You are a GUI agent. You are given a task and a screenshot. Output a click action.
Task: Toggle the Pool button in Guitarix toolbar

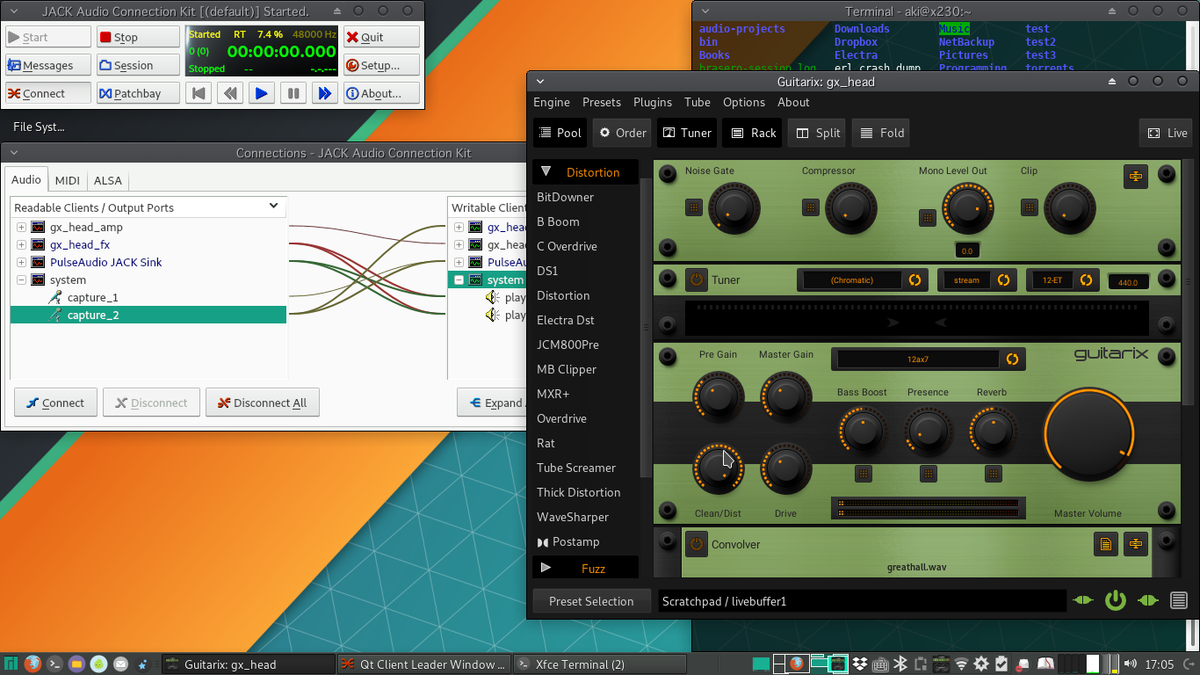(559, 132)
